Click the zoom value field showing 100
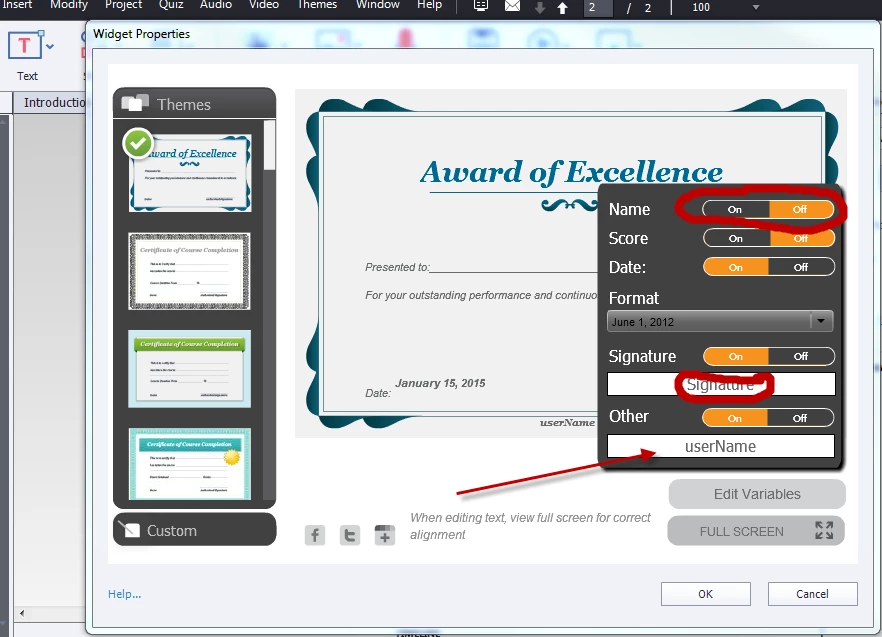 click(x=700, y=8)
